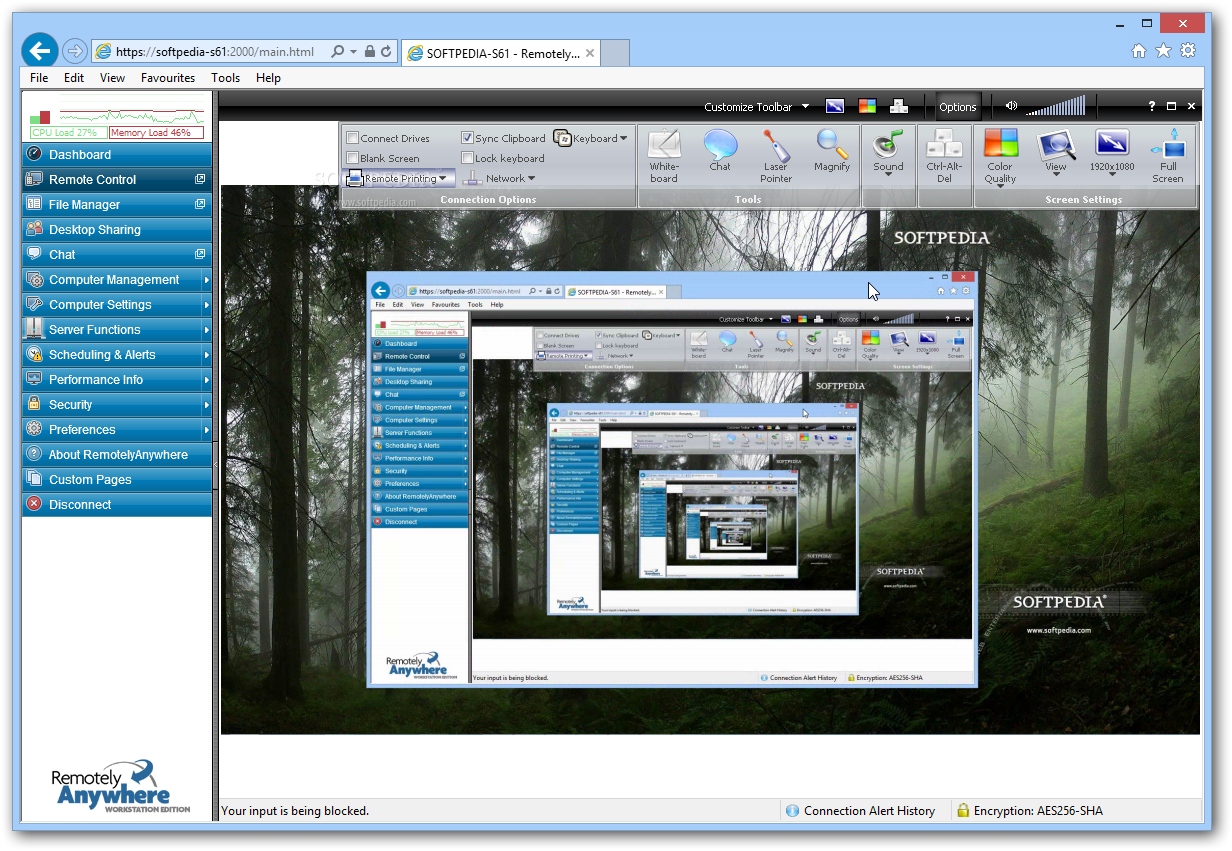Viewport: 1232px width, 851px height.
Task: Enable the Blank Screen checkbox
Action: (352, 158)
